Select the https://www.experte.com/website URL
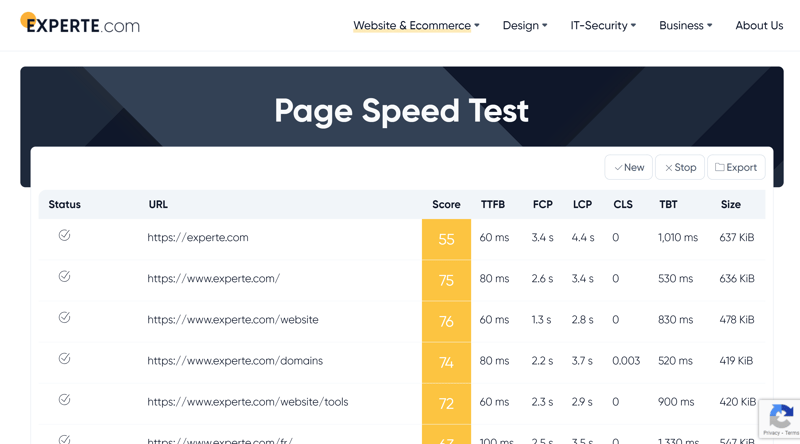Screen dimensions: 800x444 (x=233, y=320)
